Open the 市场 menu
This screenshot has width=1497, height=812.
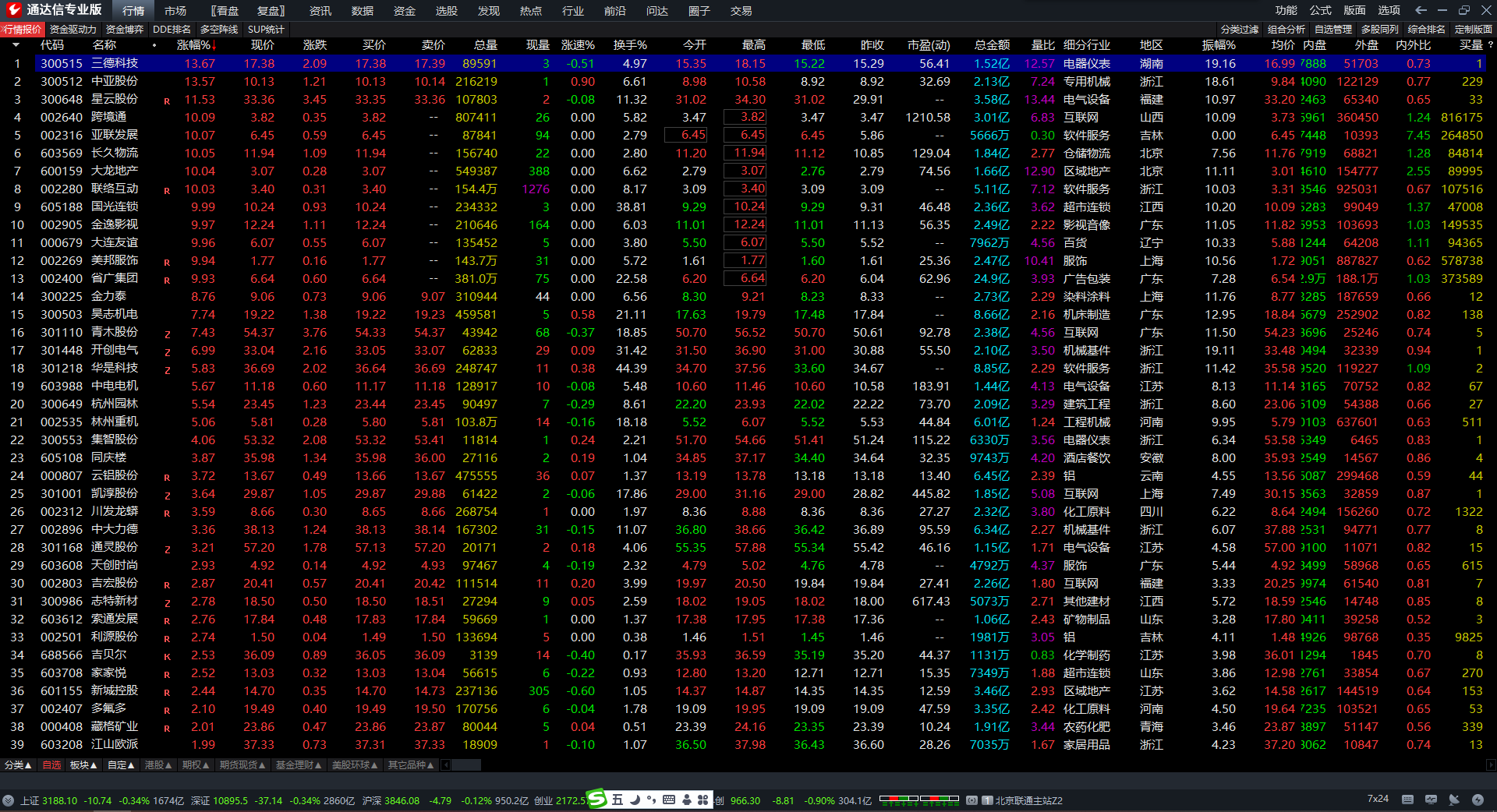[x=175, y=11]
